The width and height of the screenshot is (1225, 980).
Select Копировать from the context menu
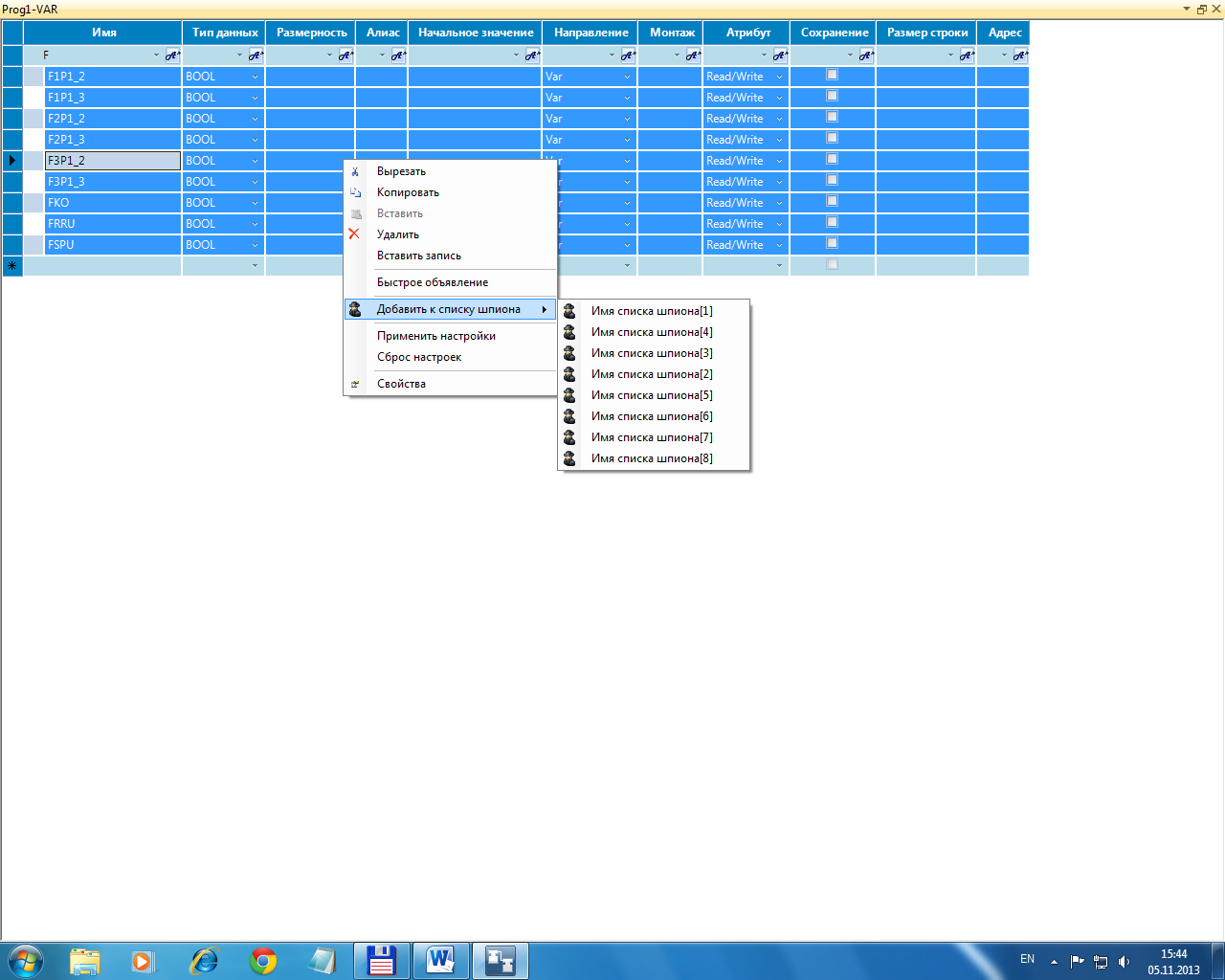pyautogui.click(x=408, y=192)
